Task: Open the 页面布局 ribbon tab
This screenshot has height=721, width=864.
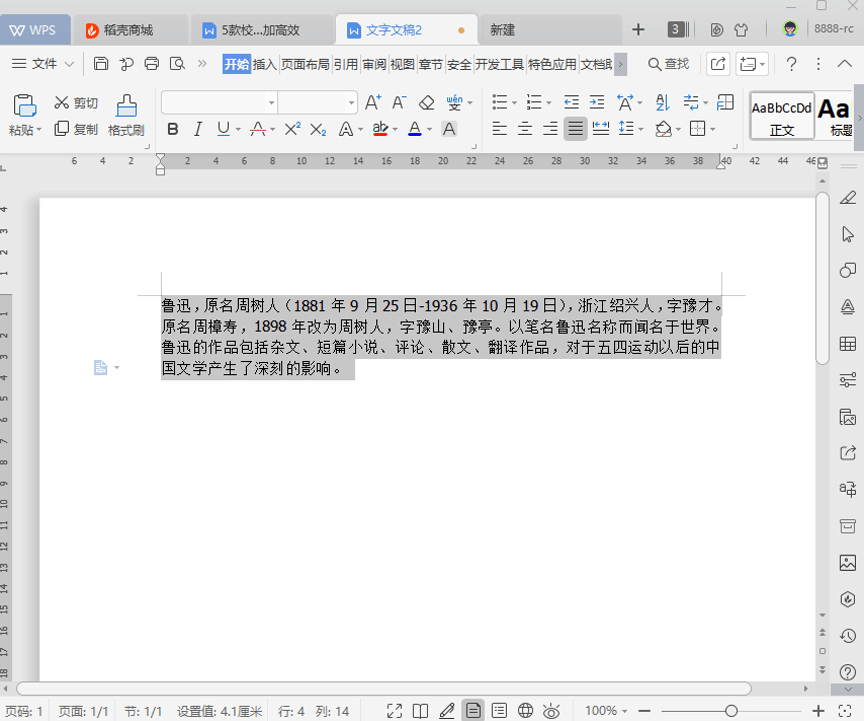Action: pos(305,64)
